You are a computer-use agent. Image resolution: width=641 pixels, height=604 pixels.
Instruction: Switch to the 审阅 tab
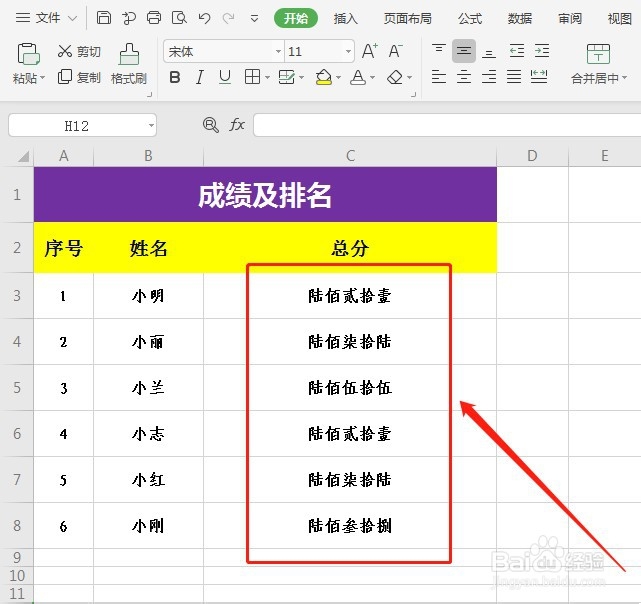(x=570, y=18)
